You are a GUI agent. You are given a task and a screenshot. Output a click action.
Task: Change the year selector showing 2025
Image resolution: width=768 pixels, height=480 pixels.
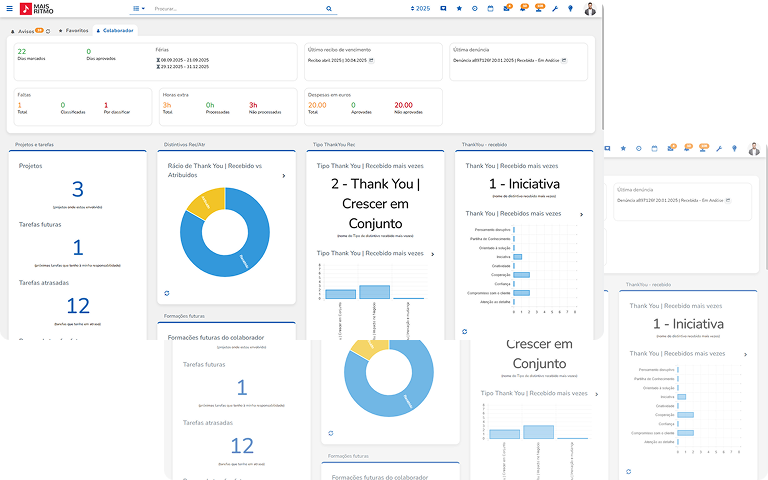421,8
